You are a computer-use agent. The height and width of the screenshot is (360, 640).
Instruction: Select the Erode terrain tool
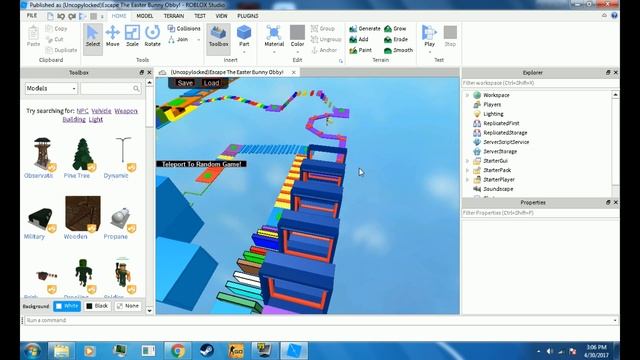[396, 39]
